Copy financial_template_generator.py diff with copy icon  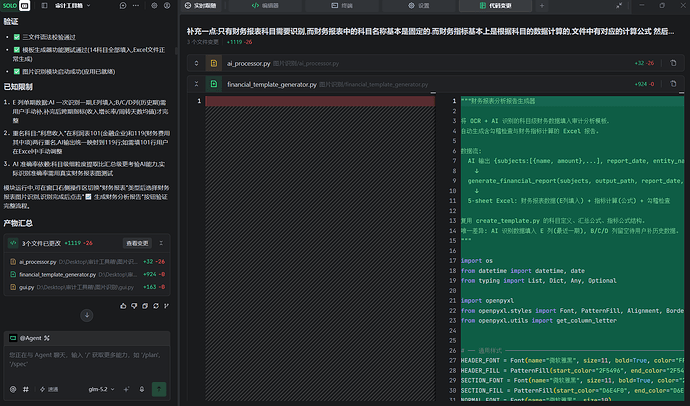(673, 84)
